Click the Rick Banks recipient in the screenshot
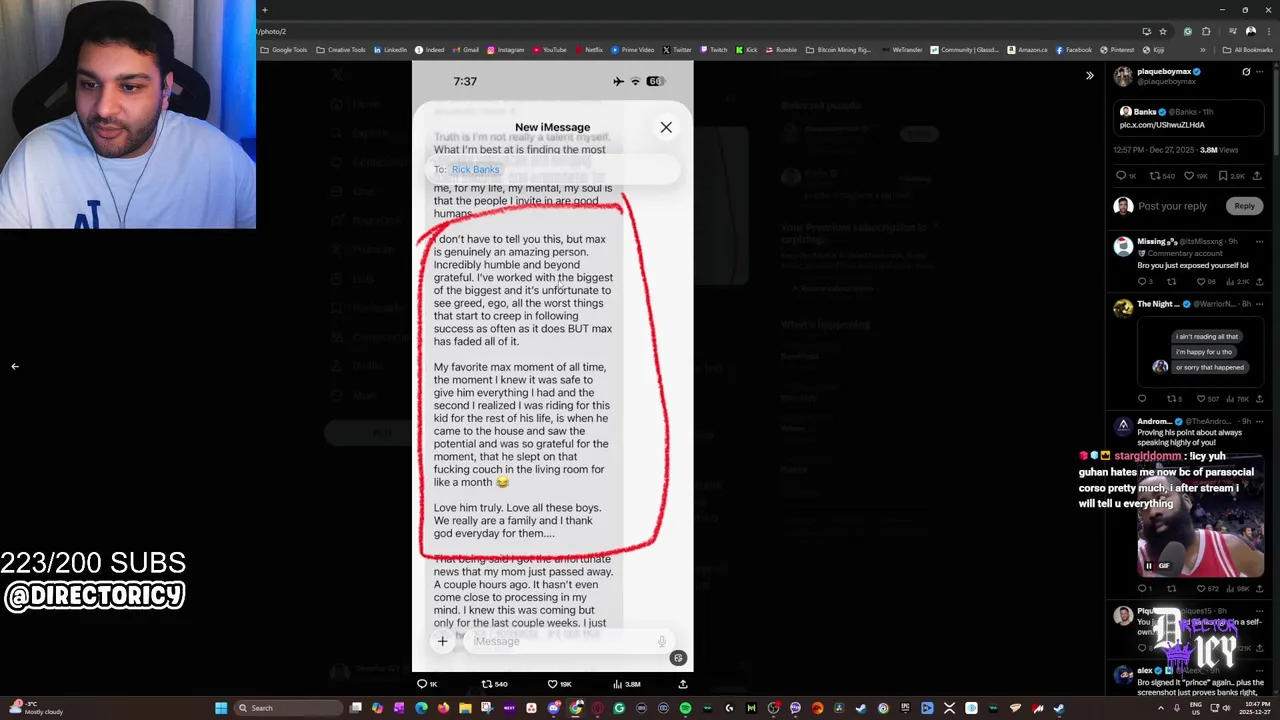 click(x=475, y=169)
